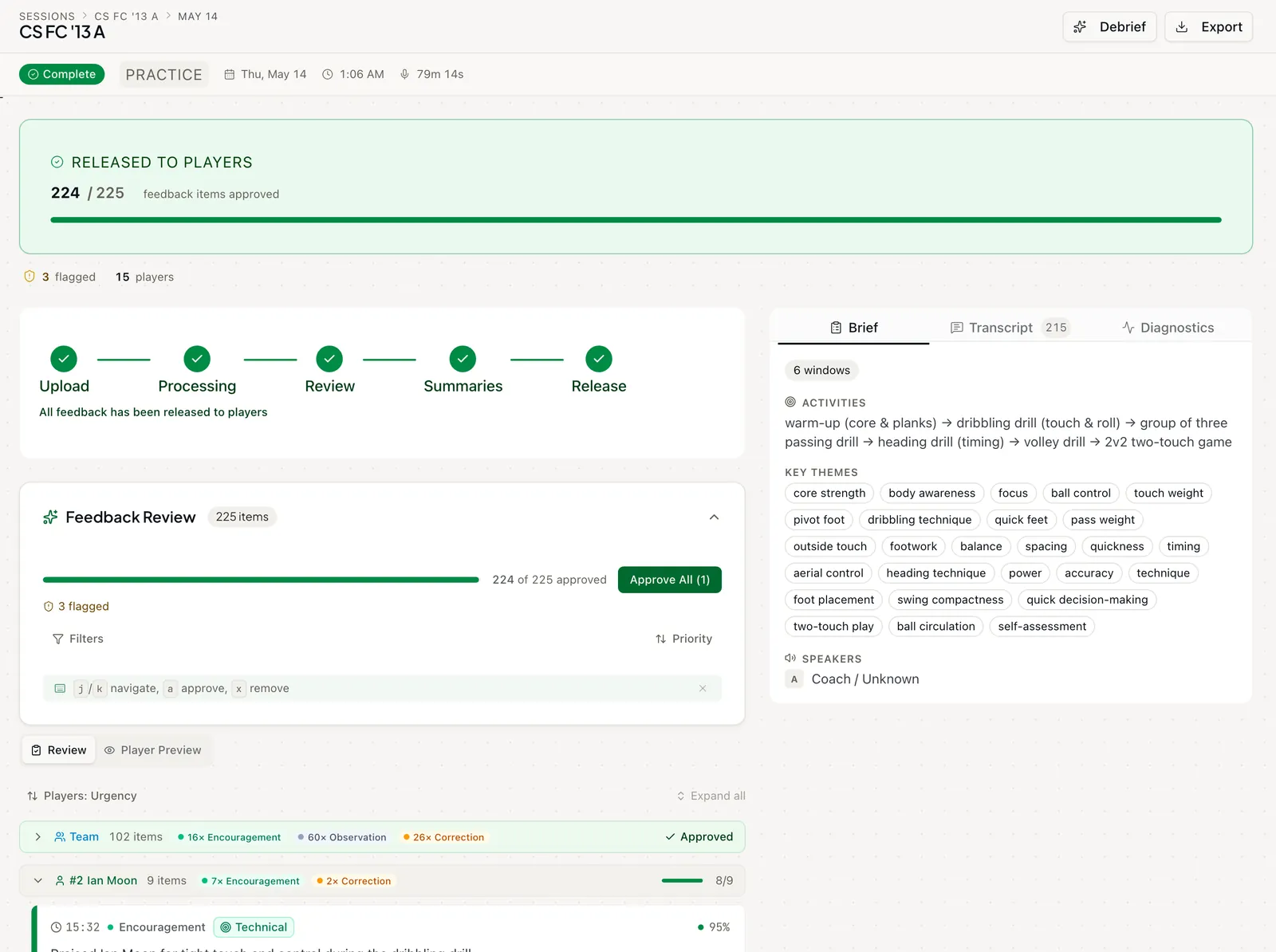
Task: Collapse the Feedback Review panel
Action: point(714,517)
